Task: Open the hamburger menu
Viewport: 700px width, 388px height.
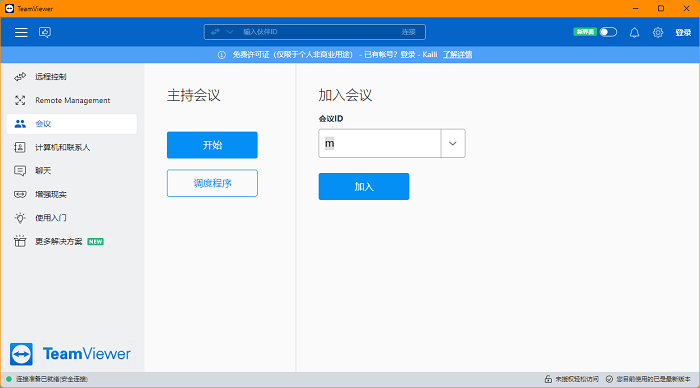Action: coord(21,32)
